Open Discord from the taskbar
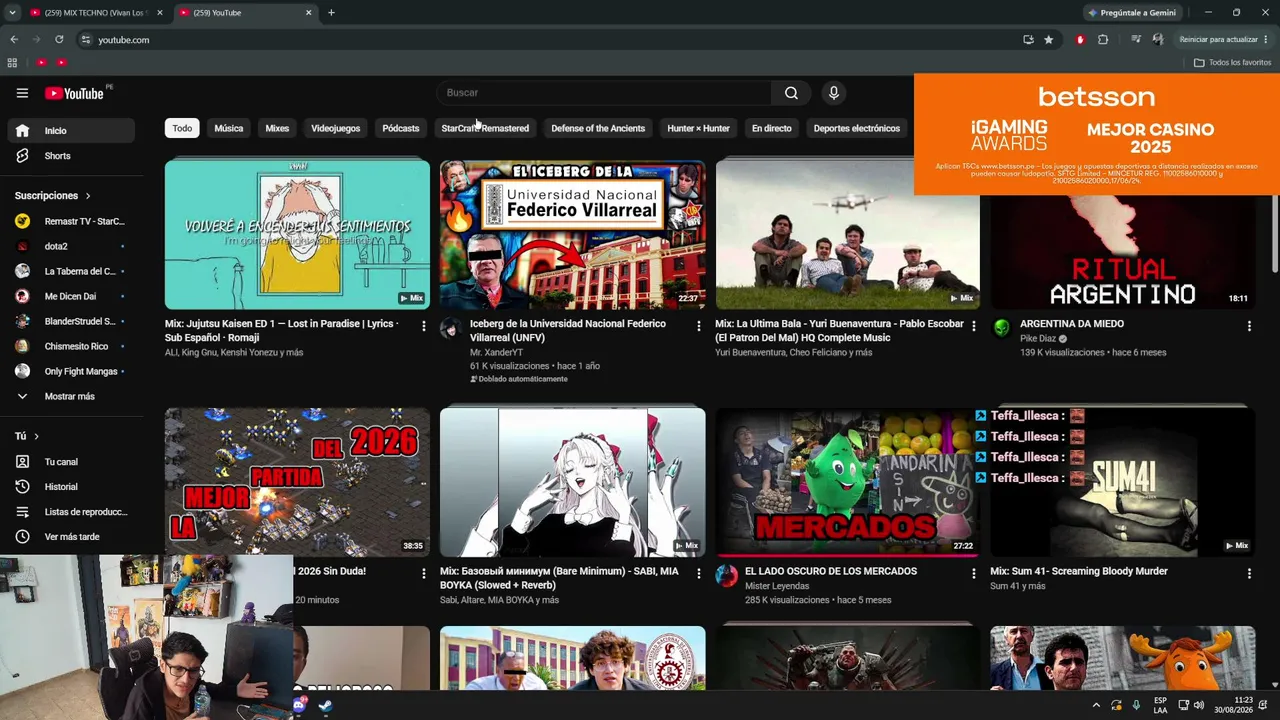This screenshot has height=720, width=1280. point(300,706)
